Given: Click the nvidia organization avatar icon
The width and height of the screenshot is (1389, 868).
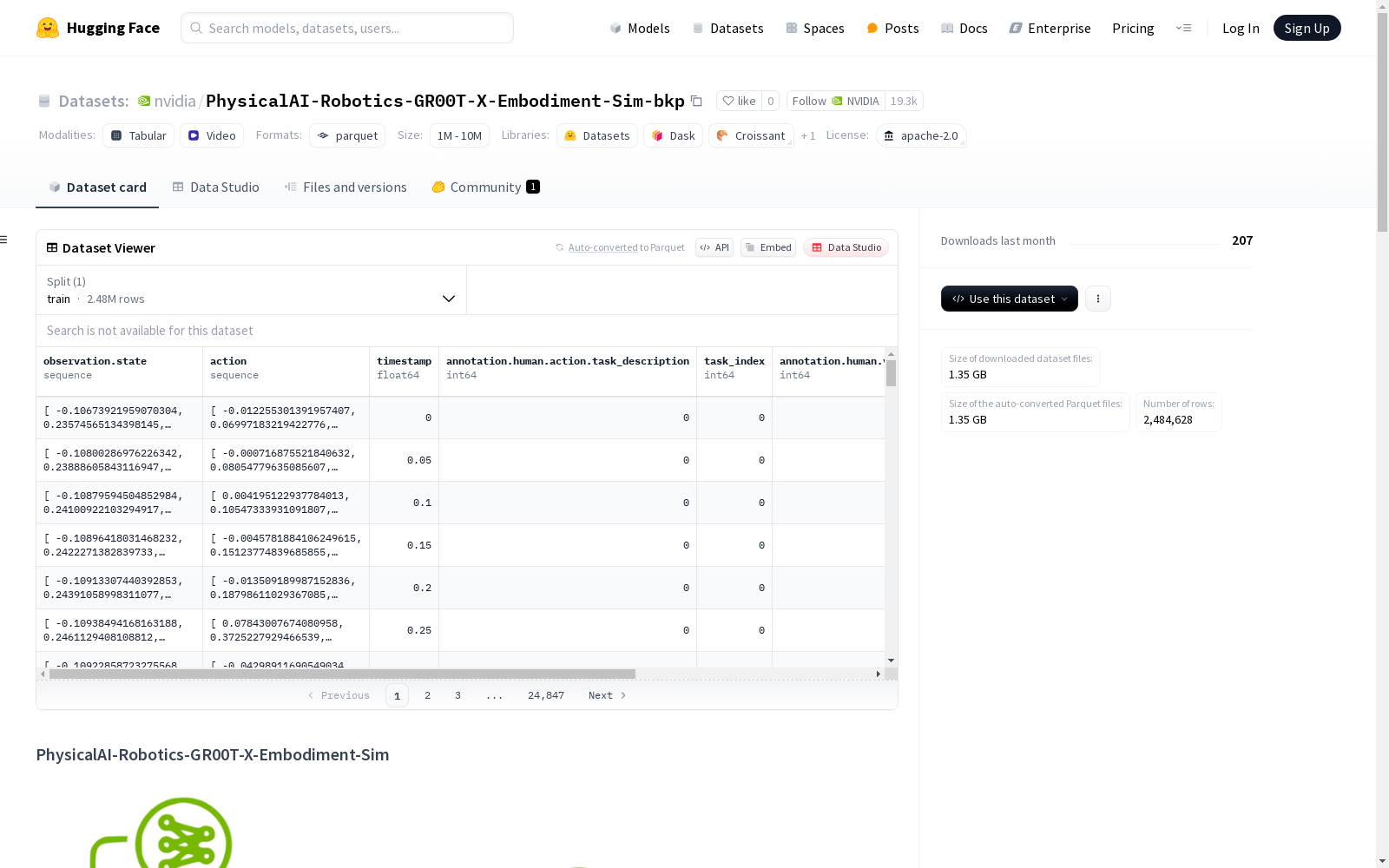Looking at the screenshot, I should 144,101.
